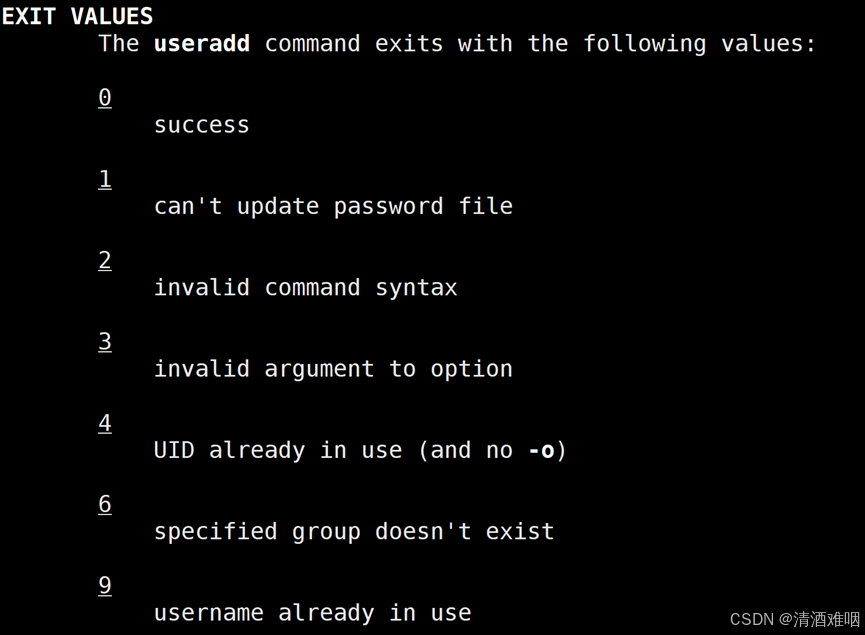The image size is (865, 635).
Task: Click the bold -o option flag
Action: coord(541,451)
